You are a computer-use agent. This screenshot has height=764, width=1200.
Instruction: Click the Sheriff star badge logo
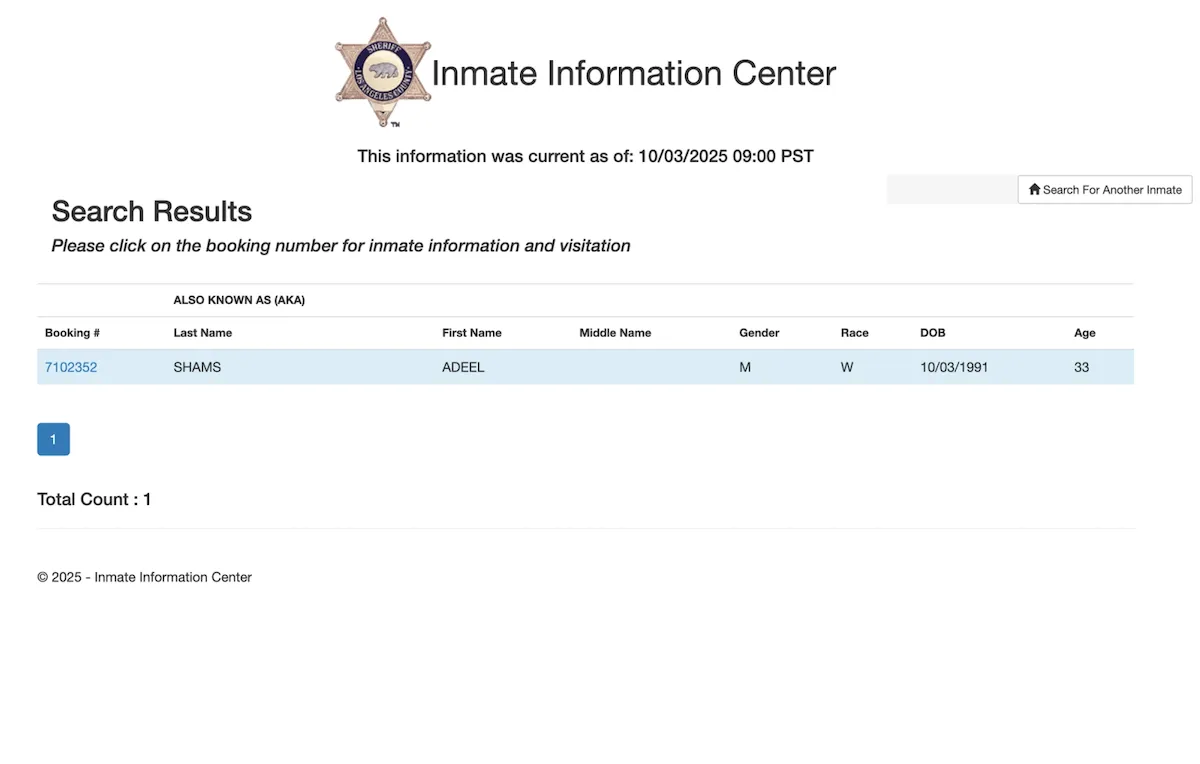tap(383, 72)
